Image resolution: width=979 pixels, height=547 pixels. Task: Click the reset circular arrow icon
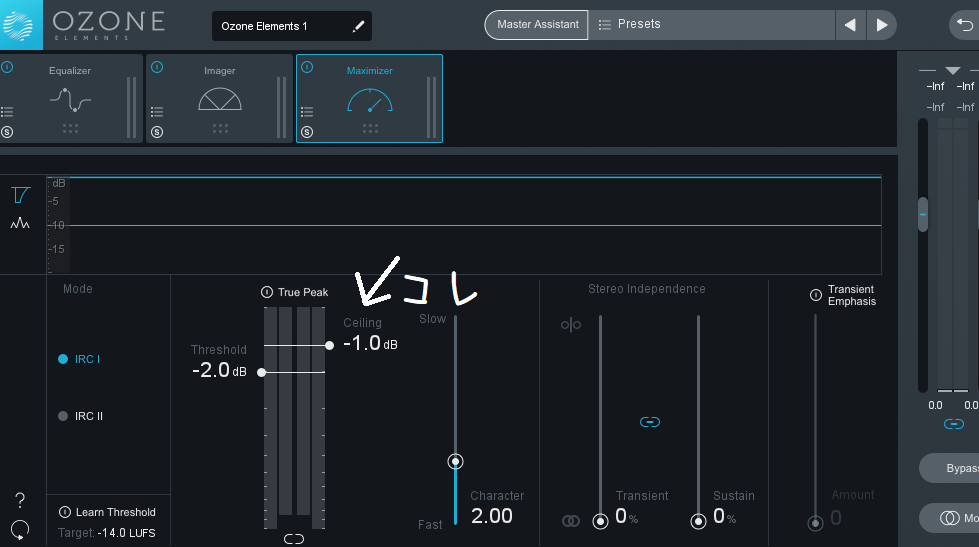coord(20,530)
